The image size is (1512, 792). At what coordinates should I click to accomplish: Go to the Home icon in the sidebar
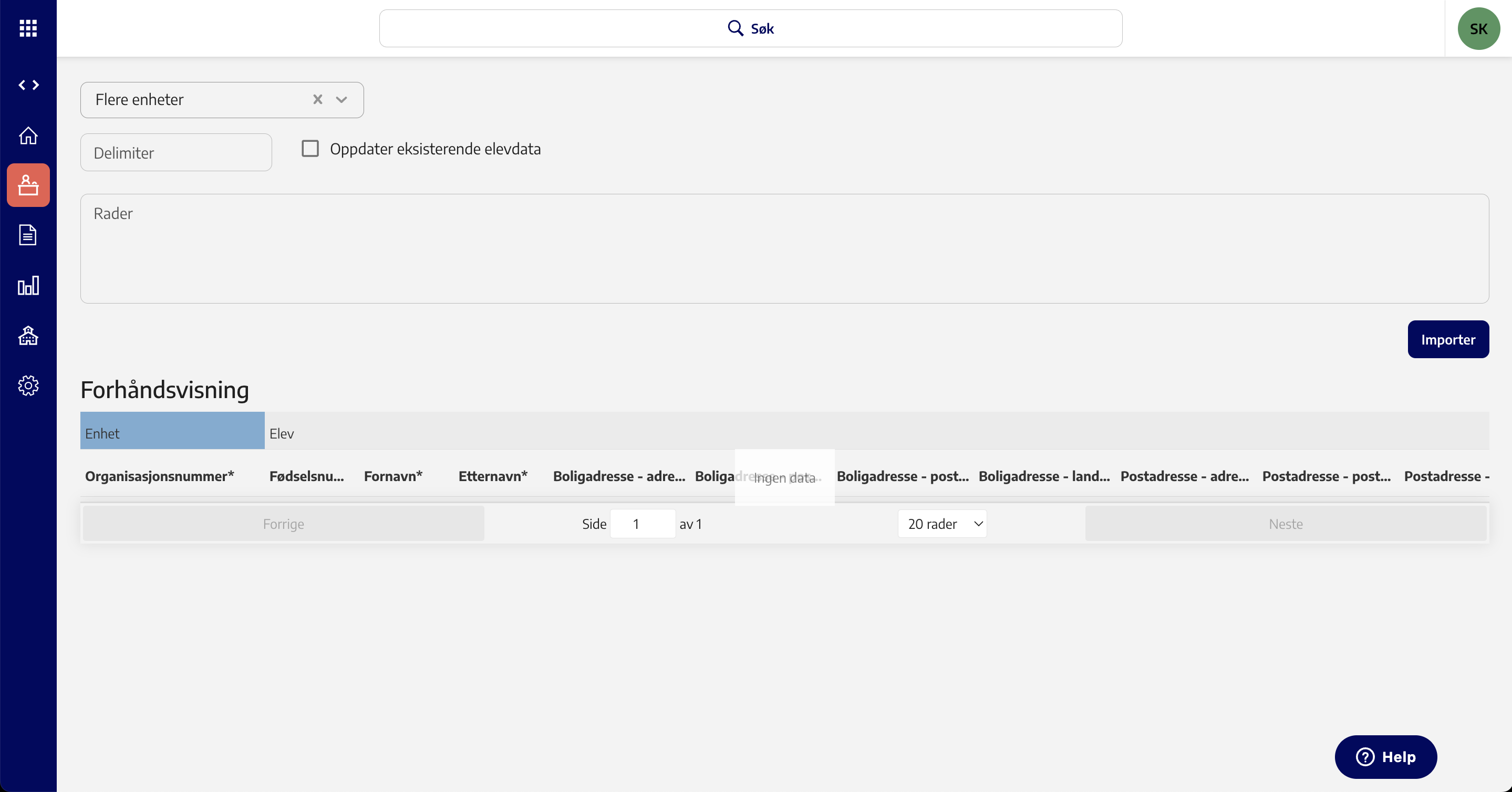coord(28,136)
